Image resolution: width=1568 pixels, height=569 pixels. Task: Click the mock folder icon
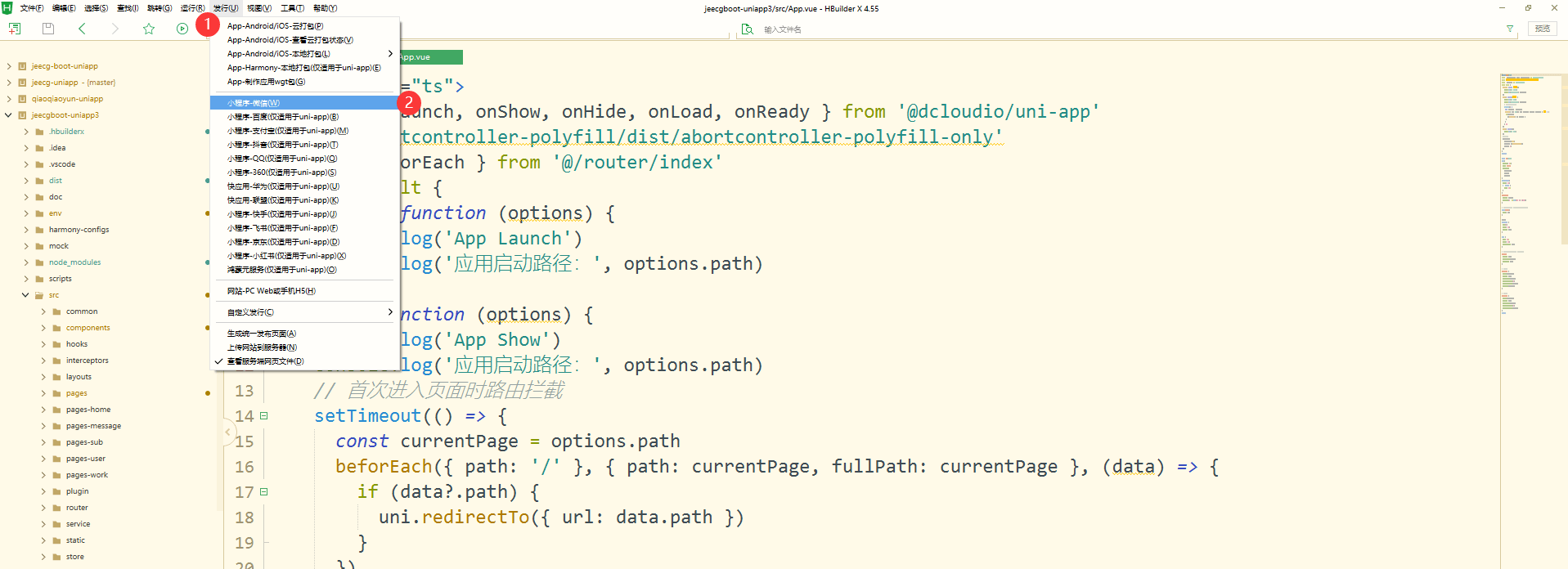point(39,246)
